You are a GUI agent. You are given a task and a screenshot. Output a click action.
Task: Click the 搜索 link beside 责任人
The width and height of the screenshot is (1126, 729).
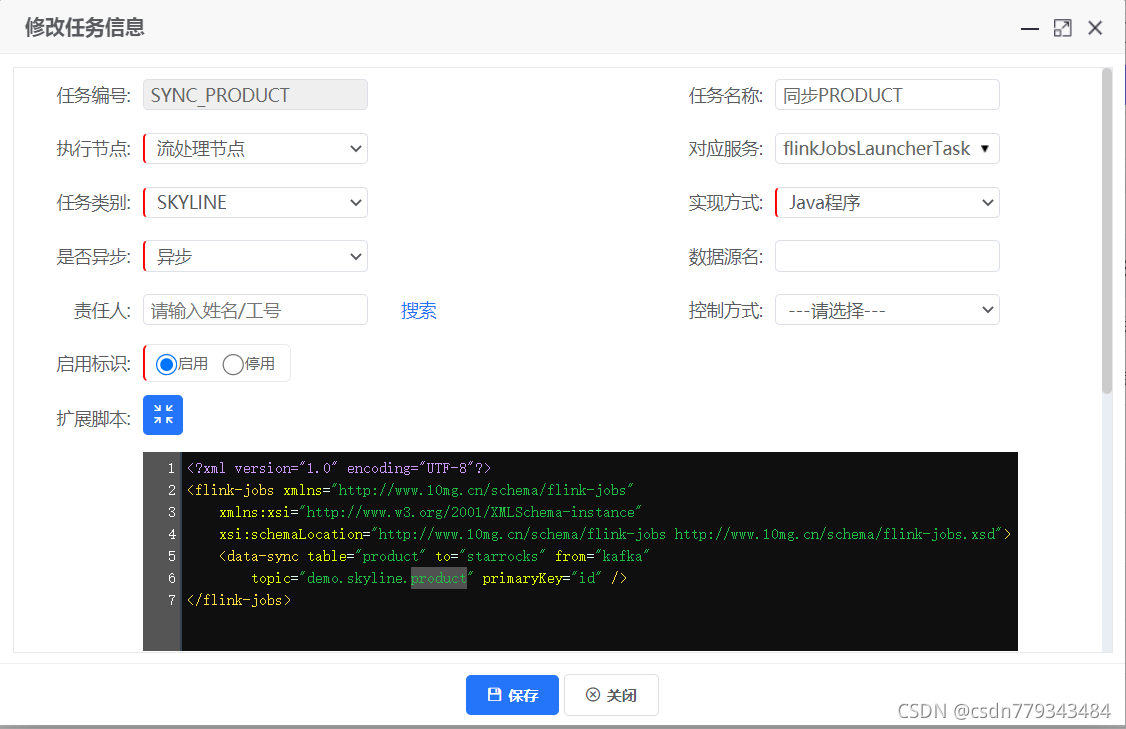[419, 310]
